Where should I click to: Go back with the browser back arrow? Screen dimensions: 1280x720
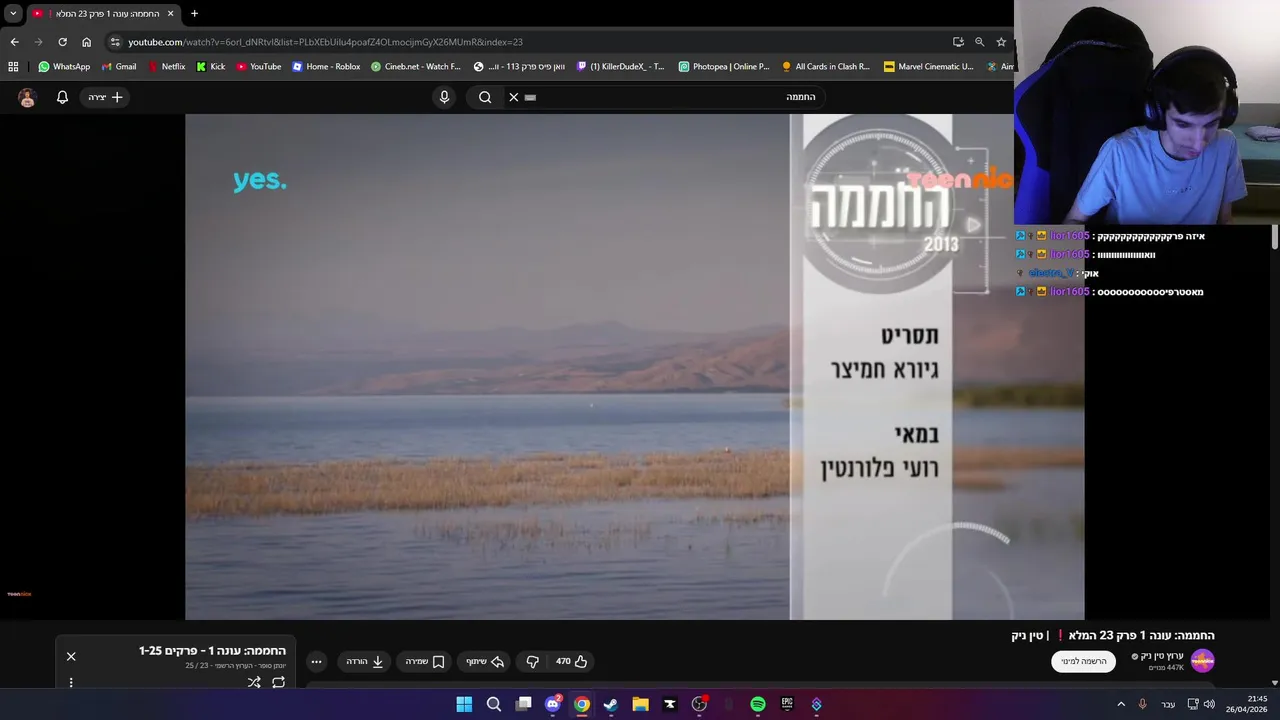[14, 42]
